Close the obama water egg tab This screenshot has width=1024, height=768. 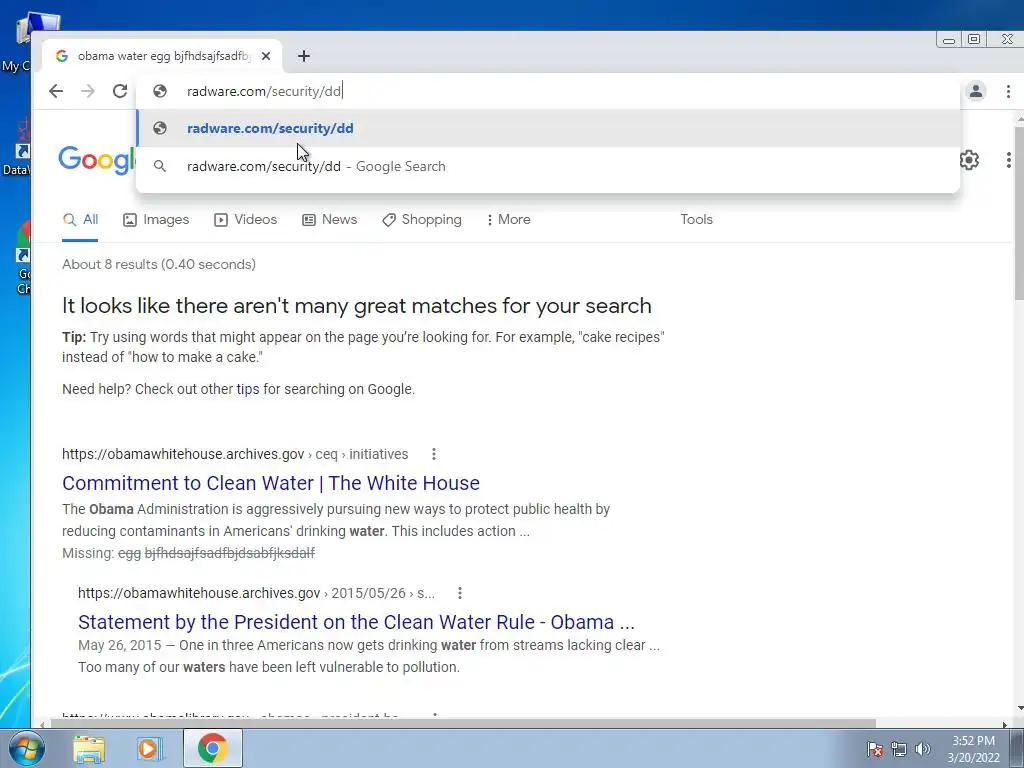pos(266,56)
